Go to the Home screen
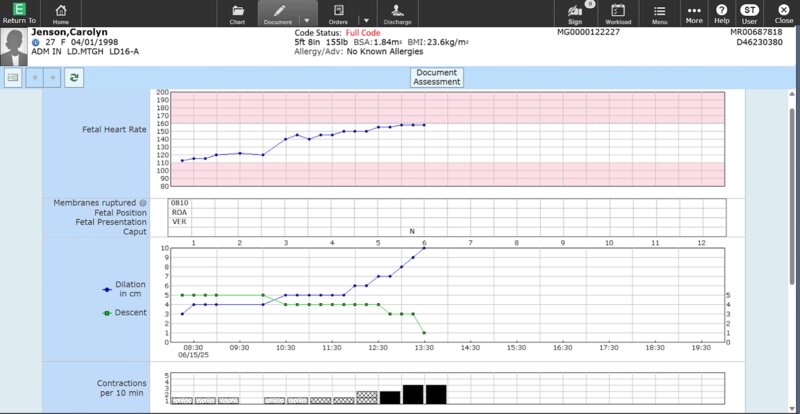Screen dimensions: 800x414 [x=61, y=13]
